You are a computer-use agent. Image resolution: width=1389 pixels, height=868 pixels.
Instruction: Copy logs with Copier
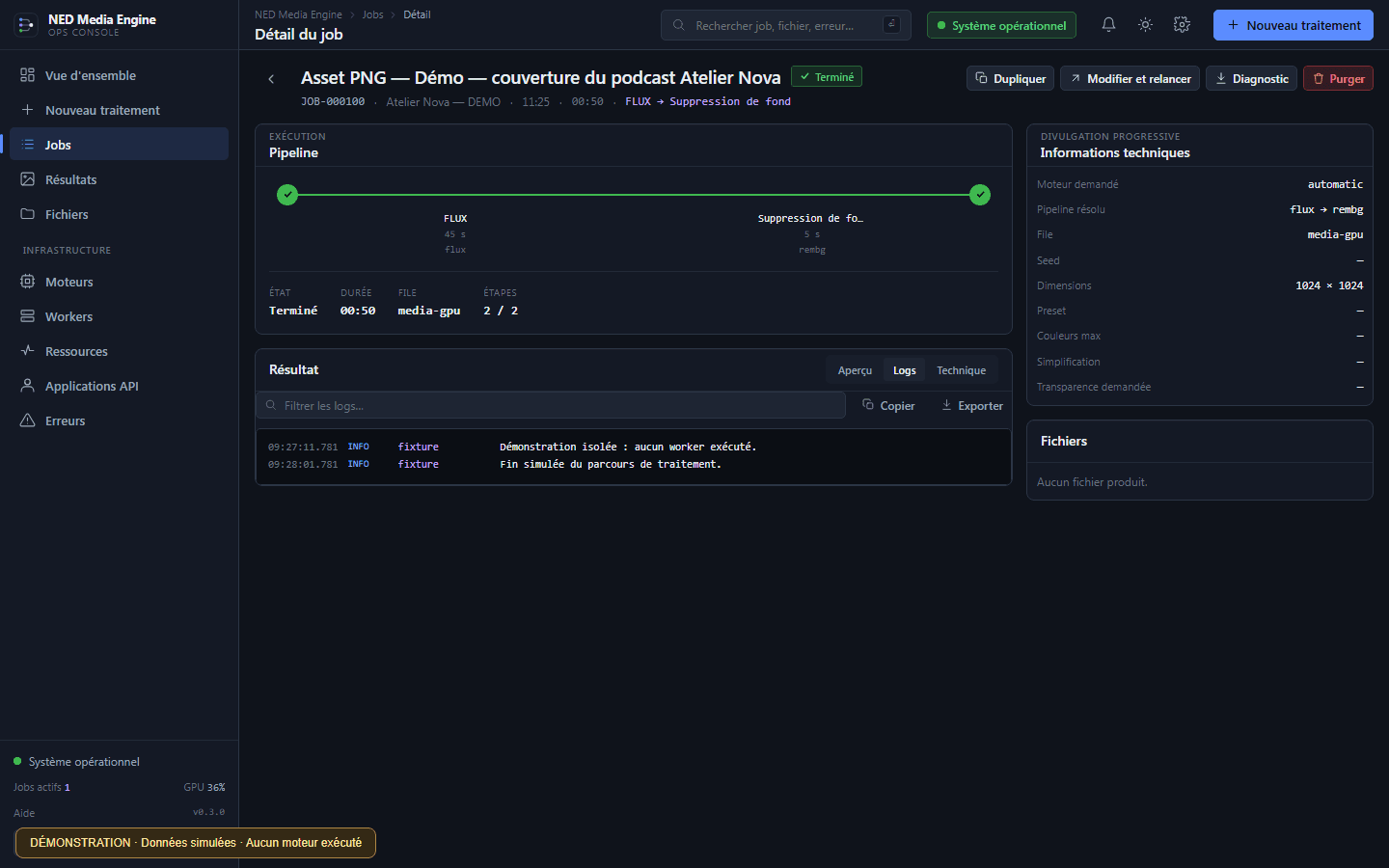pyautogui.click(x=888, y=406)
